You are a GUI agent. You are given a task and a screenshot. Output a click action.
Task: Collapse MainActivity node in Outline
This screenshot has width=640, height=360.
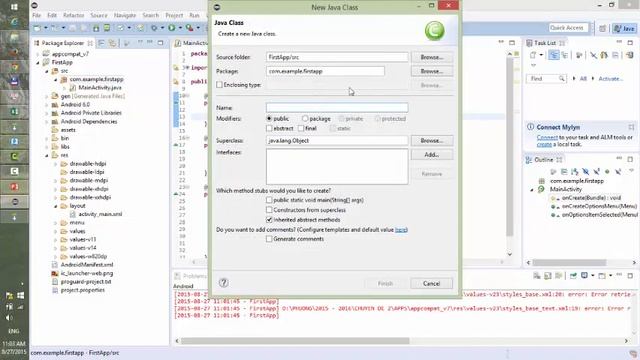click(532, 190)
